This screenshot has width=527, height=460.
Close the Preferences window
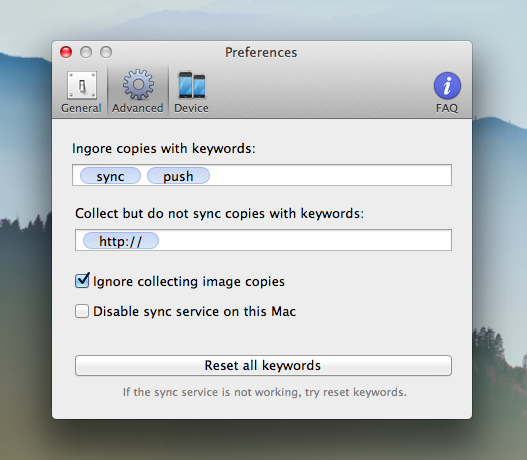(x=66, y=52)
